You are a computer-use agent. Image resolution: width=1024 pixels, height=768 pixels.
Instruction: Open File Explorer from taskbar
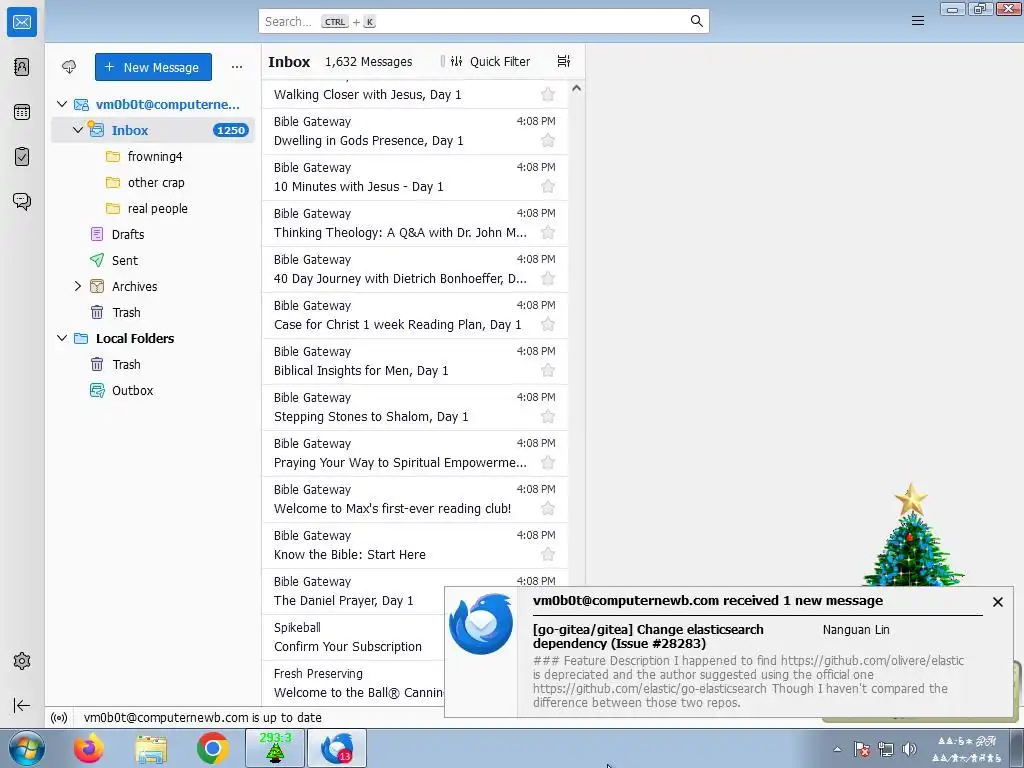(x=151, y=749)
